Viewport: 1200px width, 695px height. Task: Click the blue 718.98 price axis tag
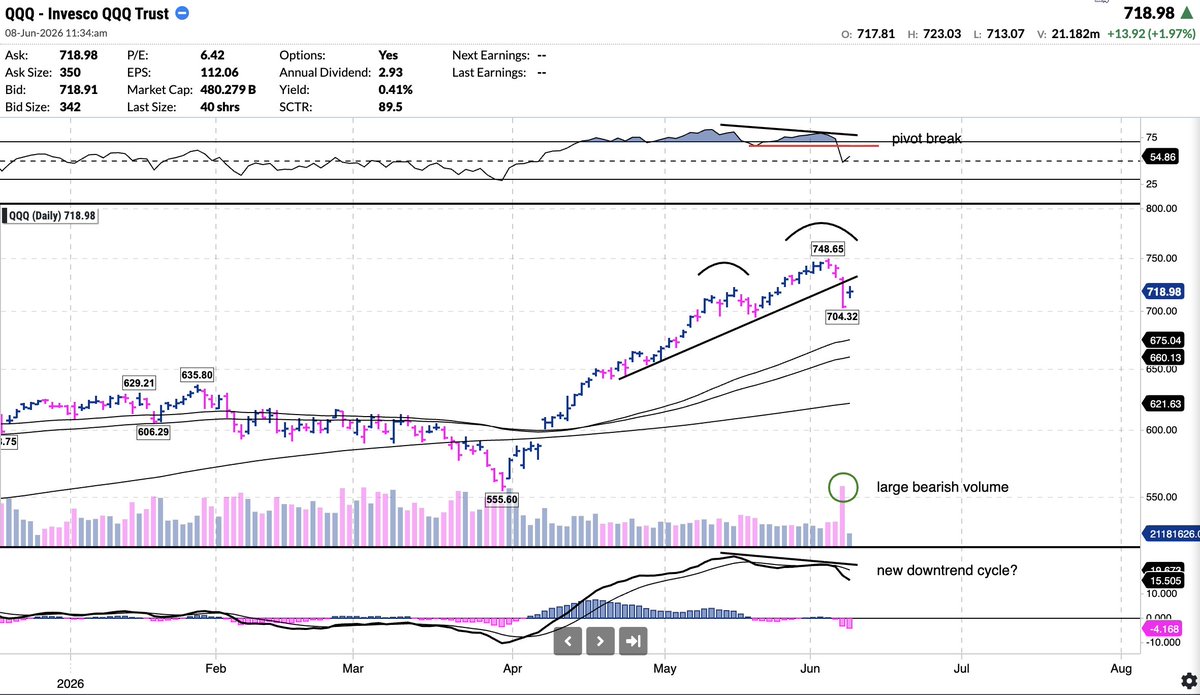coord(1166,293)
